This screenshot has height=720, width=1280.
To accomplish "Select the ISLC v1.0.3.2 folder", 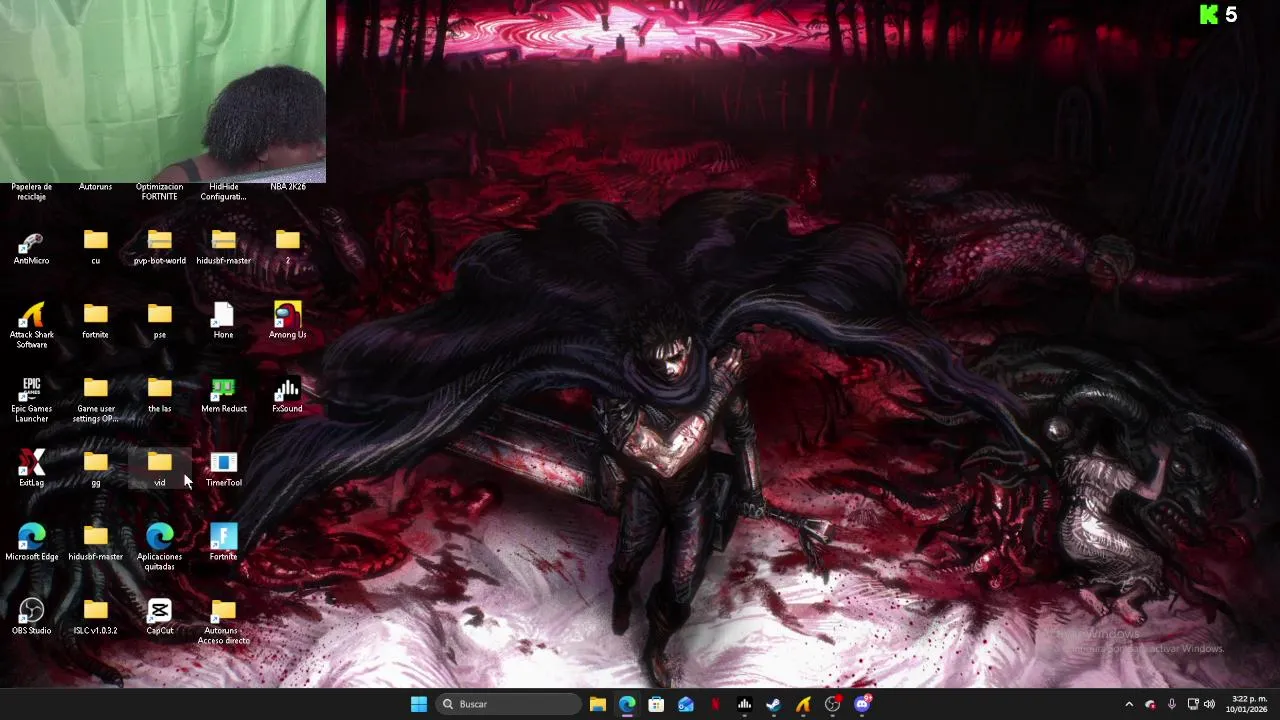I will (95, 617).
